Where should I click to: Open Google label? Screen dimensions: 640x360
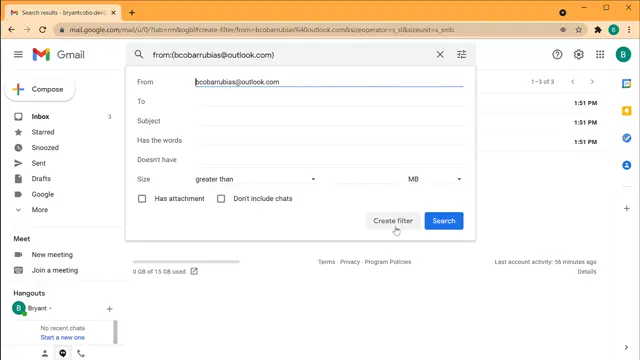pos(43,194)
